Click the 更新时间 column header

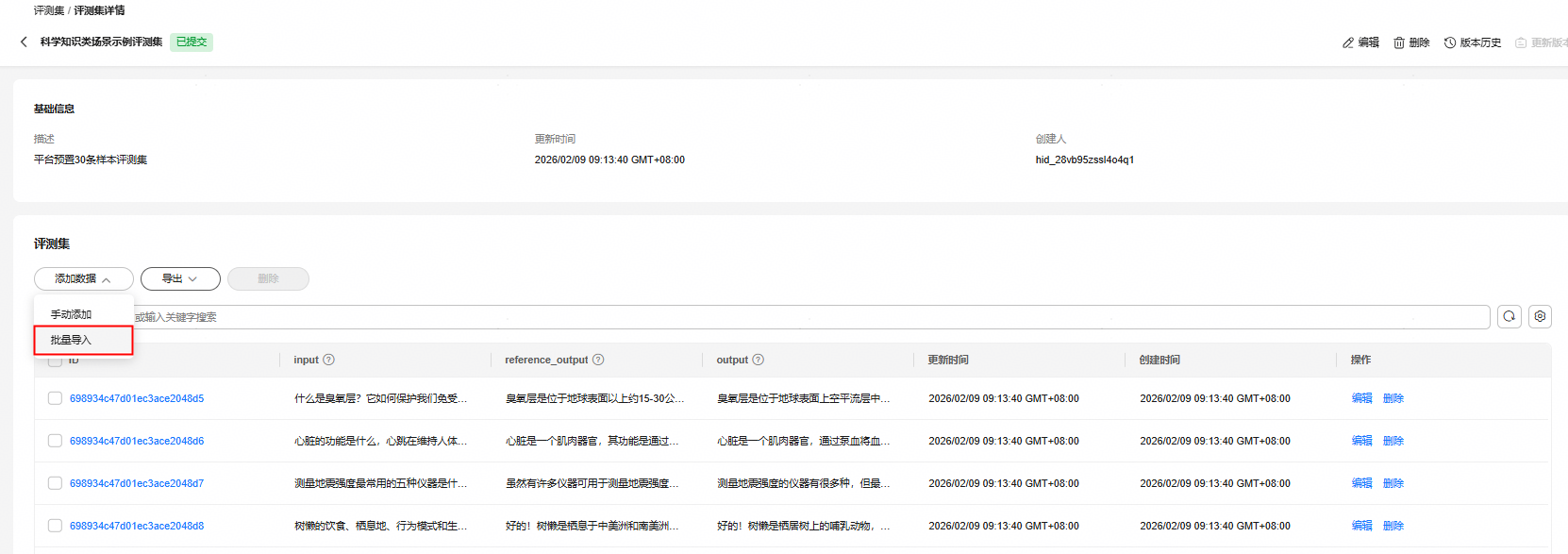click(948, 360)
